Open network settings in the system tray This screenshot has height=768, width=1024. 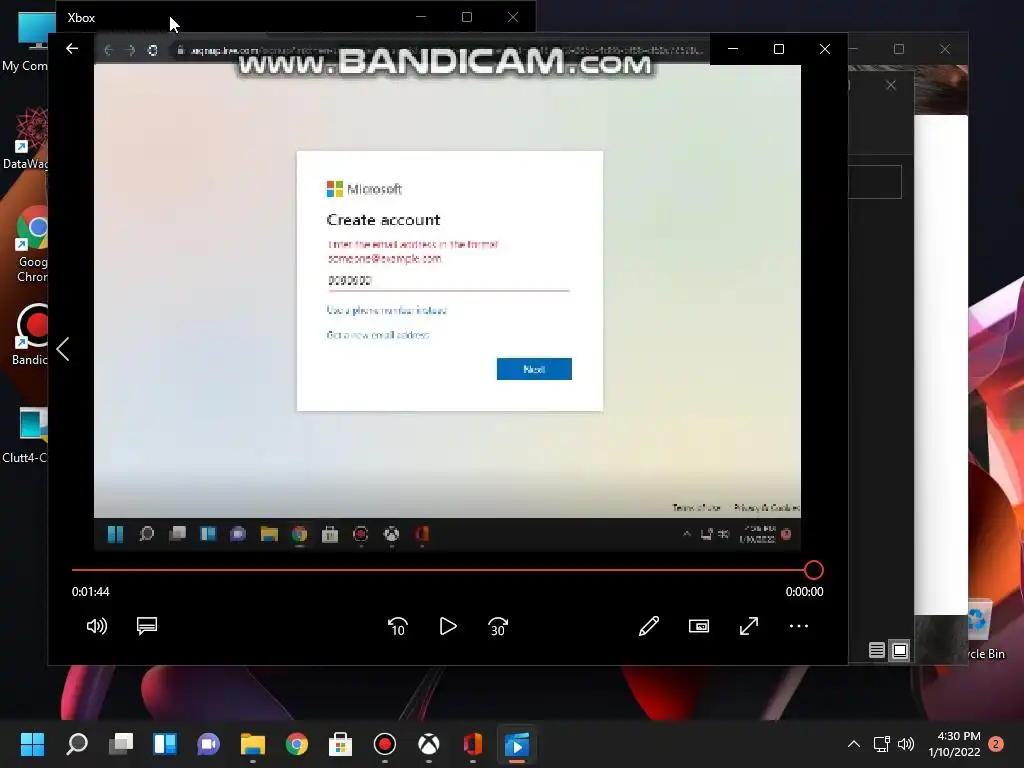coord(882,744)
